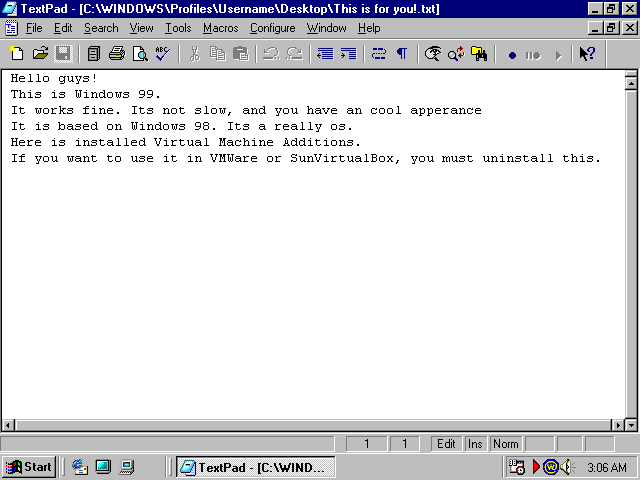Open Manage Files icon in toolbar

click(94, 53)
